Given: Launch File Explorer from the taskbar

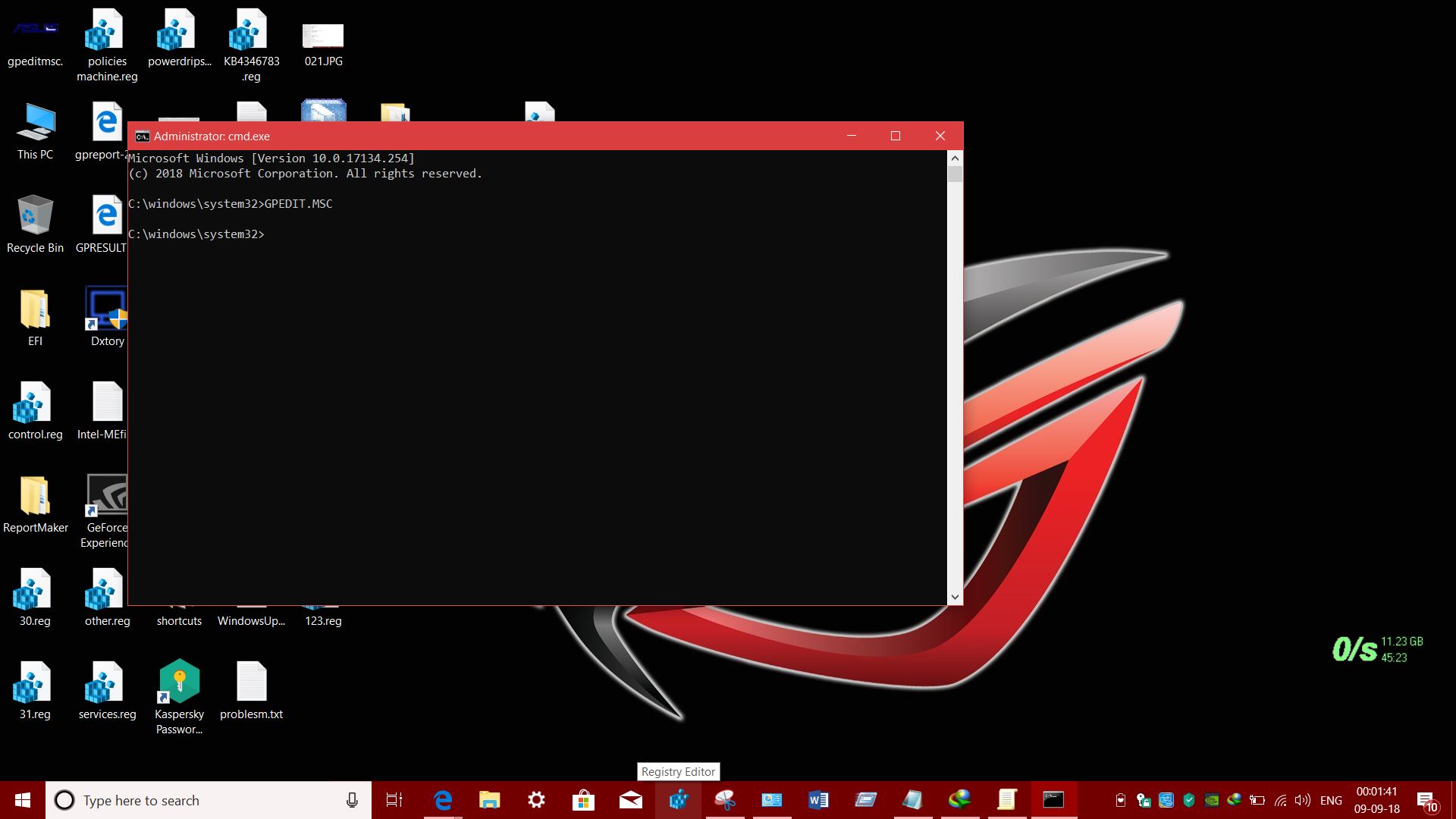Looking at the screenshot, I should [489, 800].
